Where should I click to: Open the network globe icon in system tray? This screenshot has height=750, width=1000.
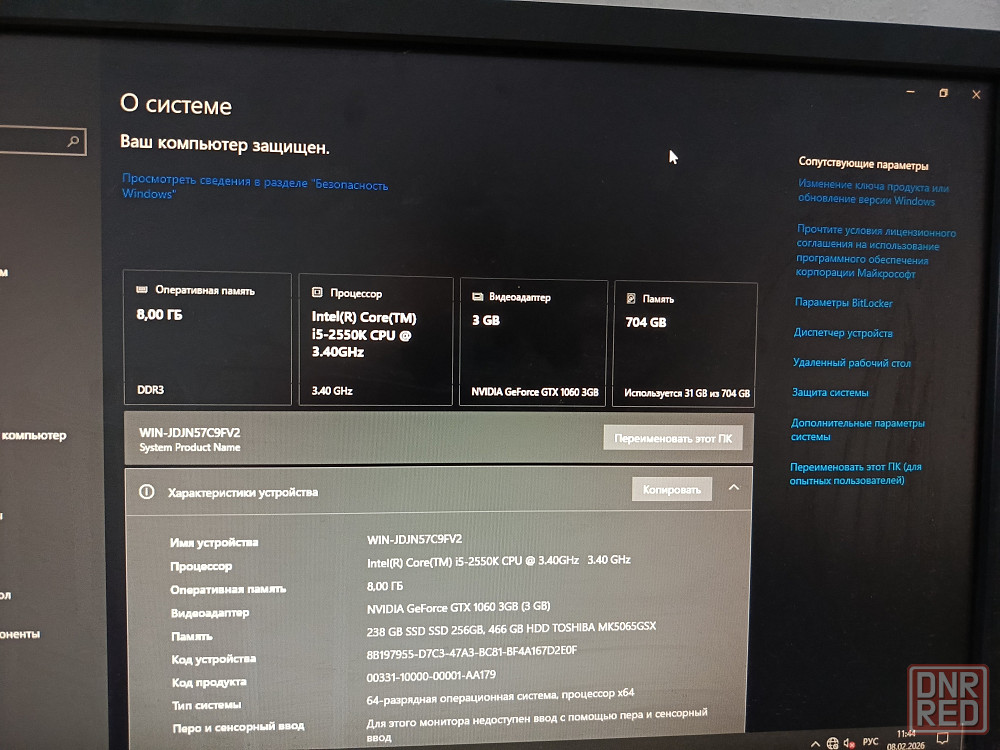[x=833, y=743]
